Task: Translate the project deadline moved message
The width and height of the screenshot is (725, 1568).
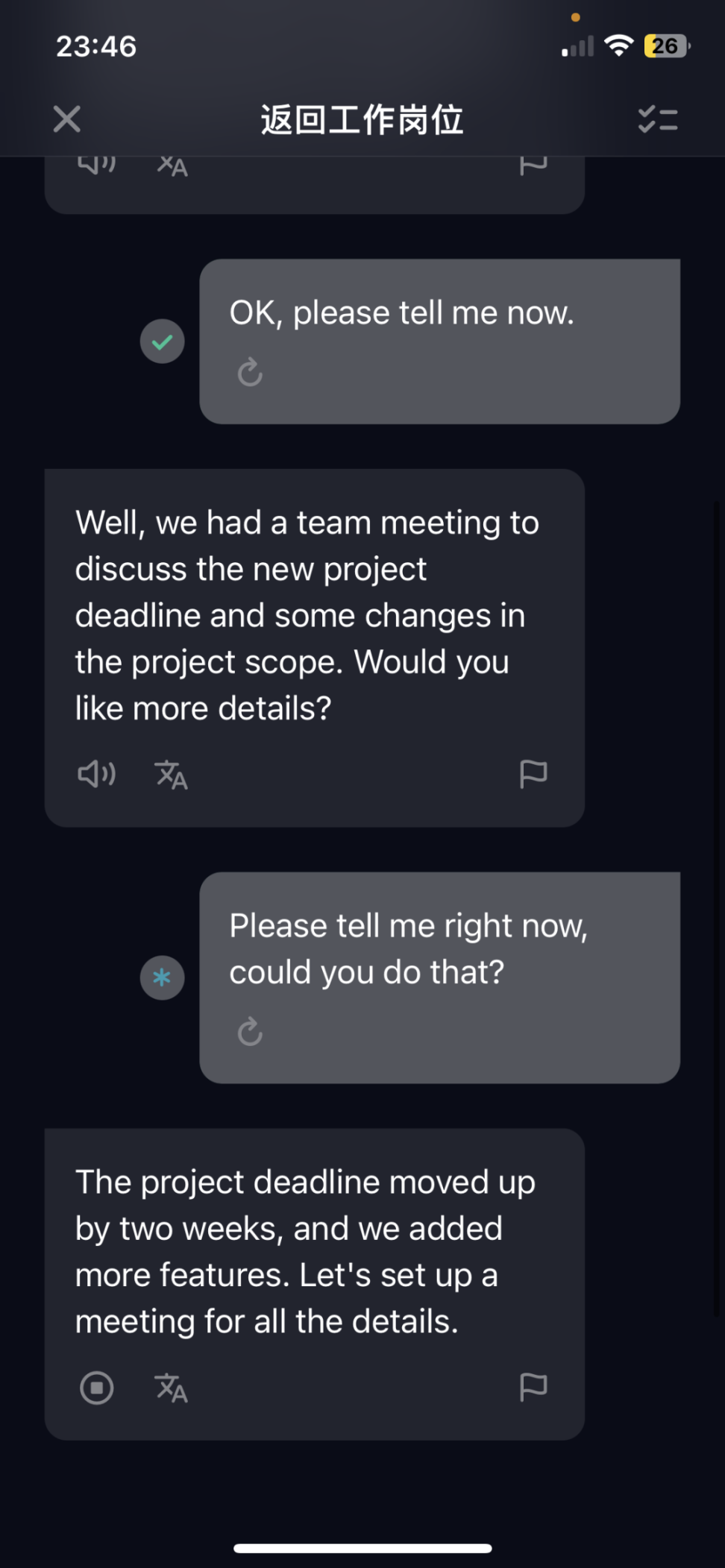Action: 172,1388
